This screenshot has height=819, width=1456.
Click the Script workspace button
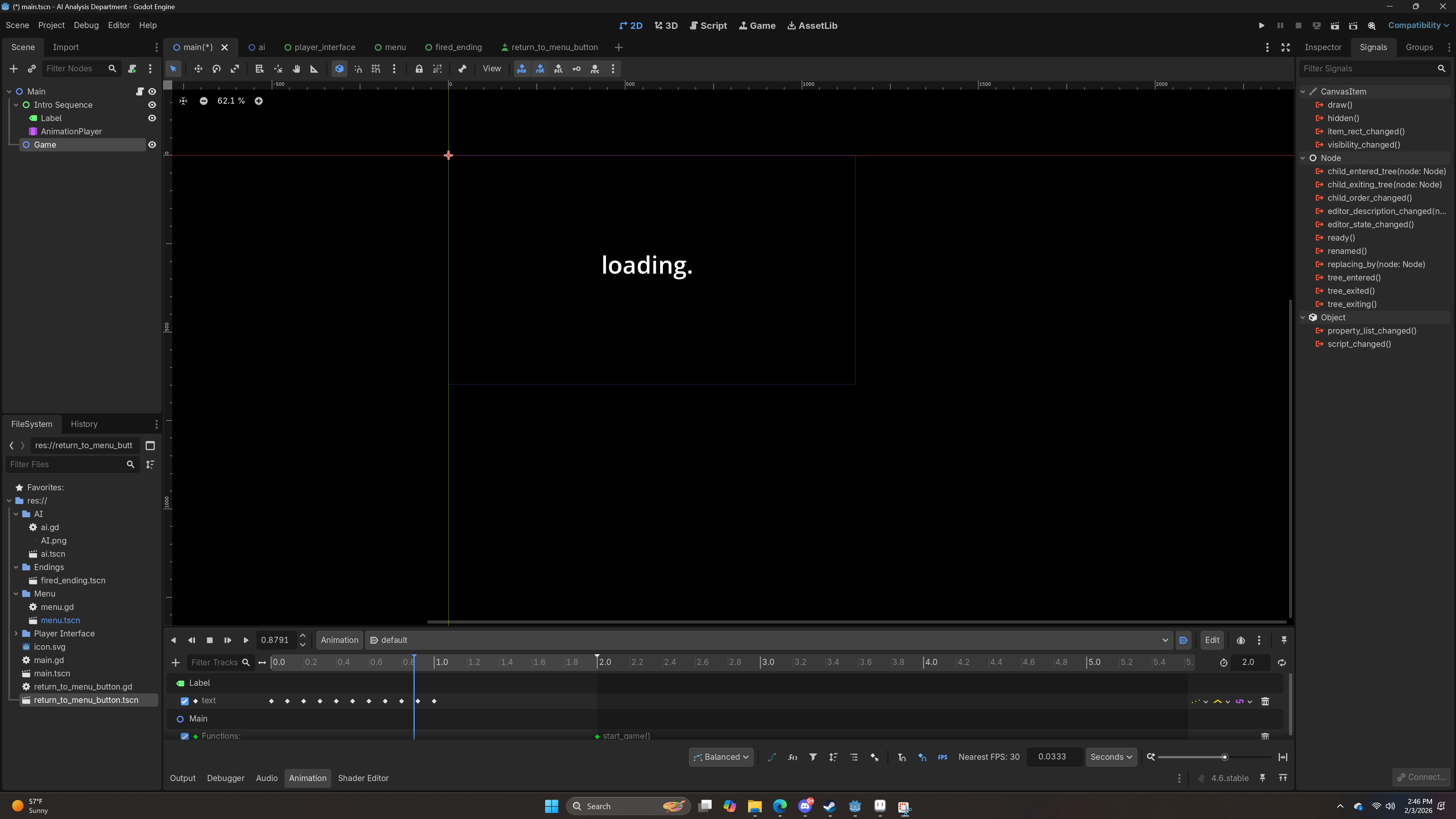708,25
